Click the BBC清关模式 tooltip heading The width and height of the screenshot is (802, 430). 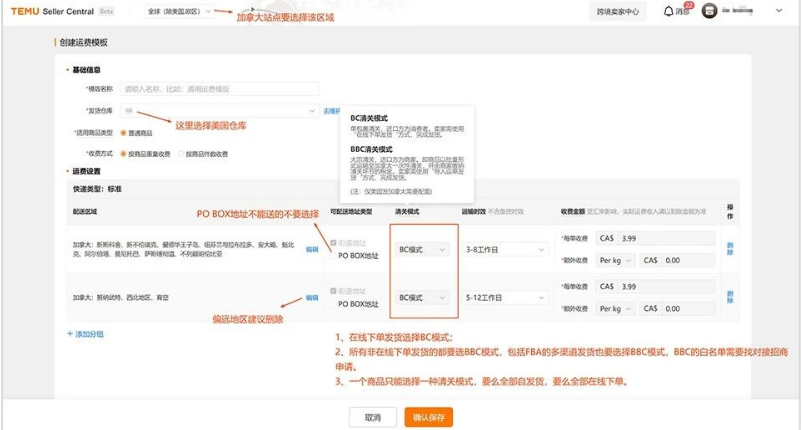point(371,149)
